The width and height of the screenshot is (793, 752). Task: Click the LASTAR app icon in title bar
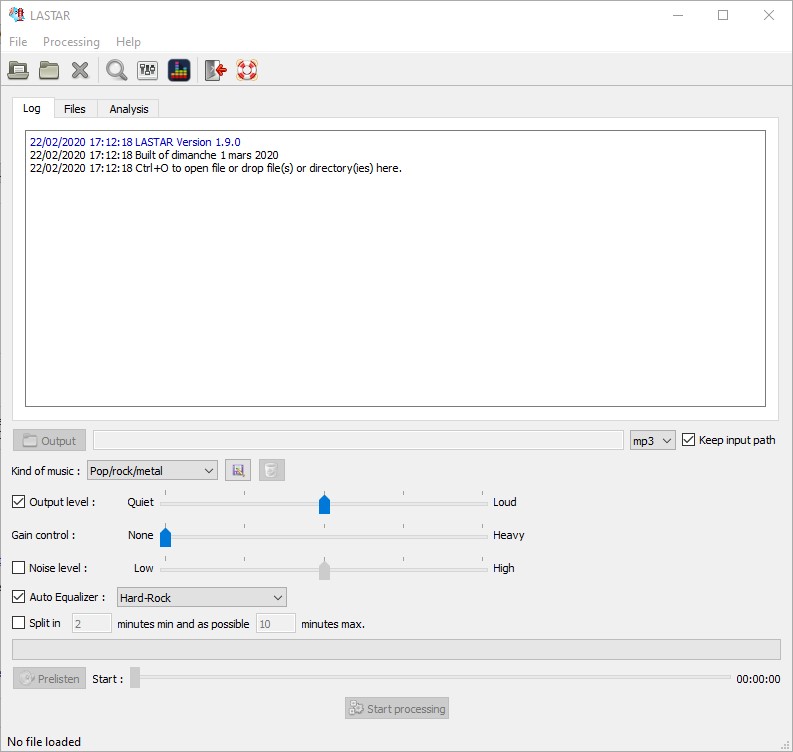pyautogui.click(x=17, y=15)
